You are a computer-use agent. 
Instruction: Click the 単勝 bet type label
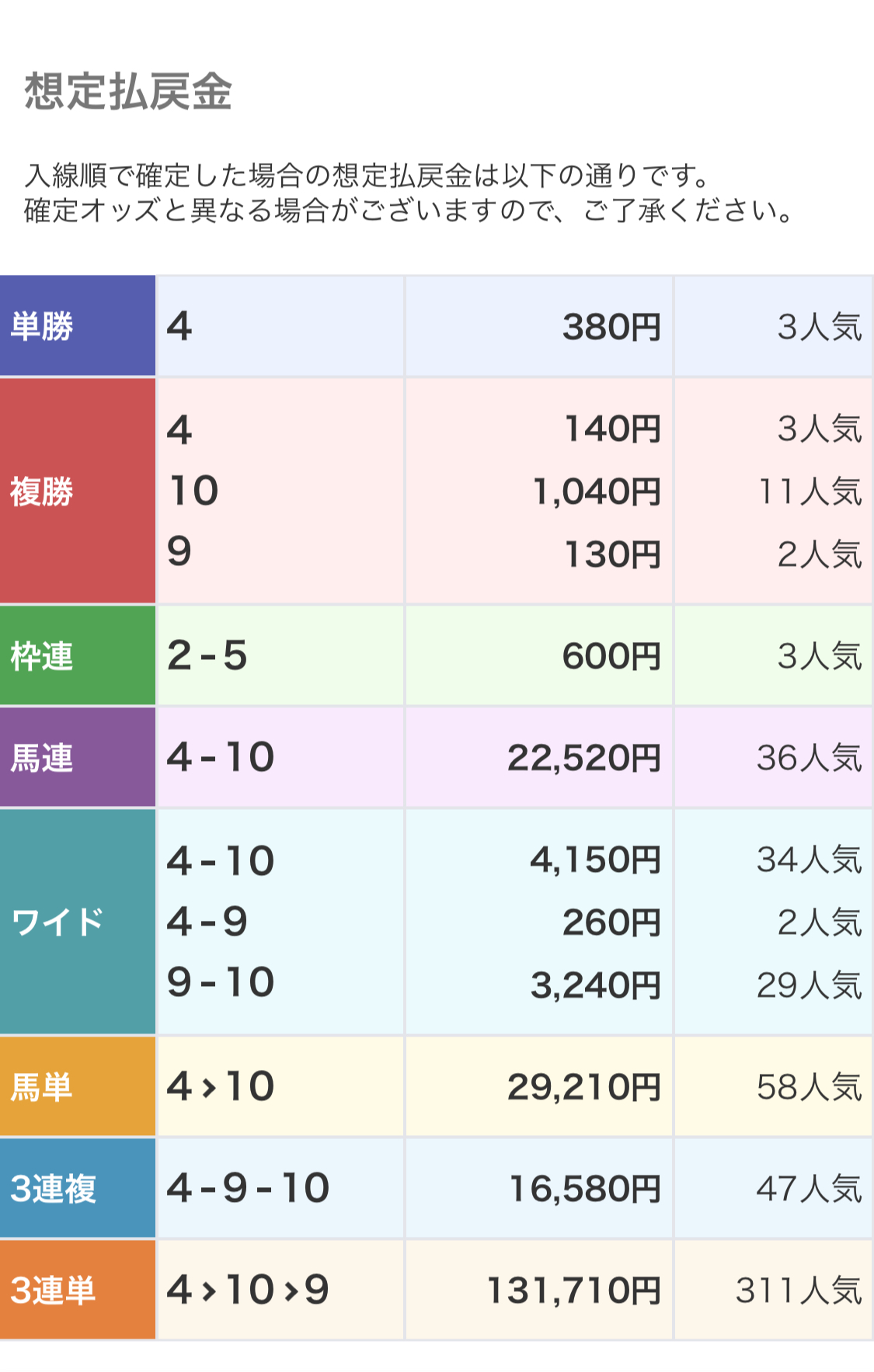42,326
